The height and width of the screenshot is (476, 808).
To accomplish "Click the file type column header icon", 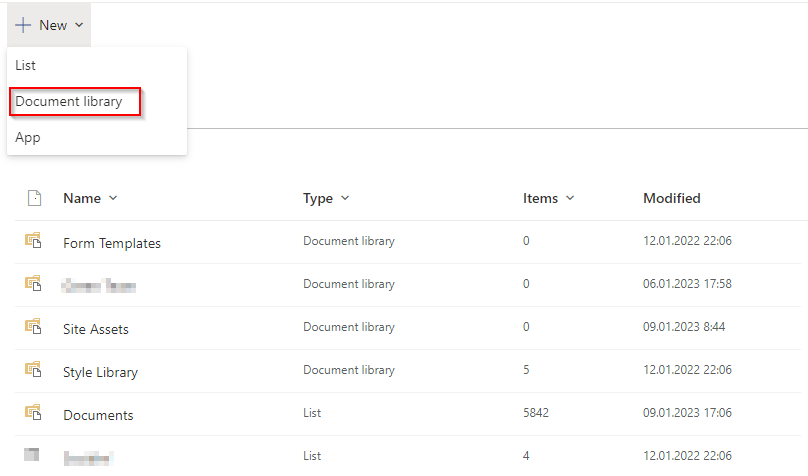I will click(34, 198).
